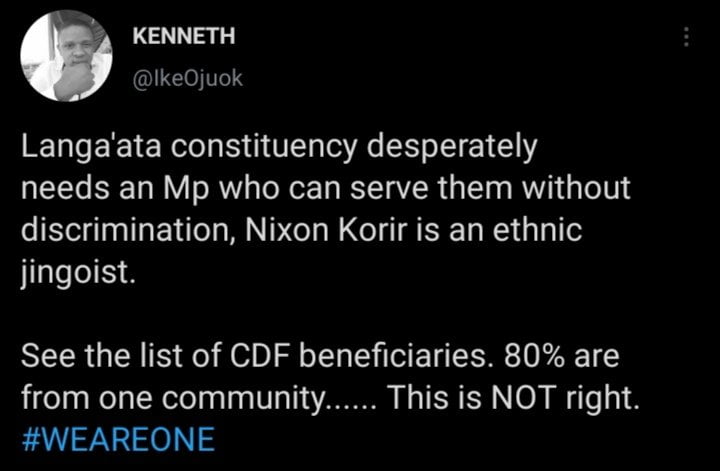
Task: Click the word ethnic in tweet
Action: click(537, 230)
